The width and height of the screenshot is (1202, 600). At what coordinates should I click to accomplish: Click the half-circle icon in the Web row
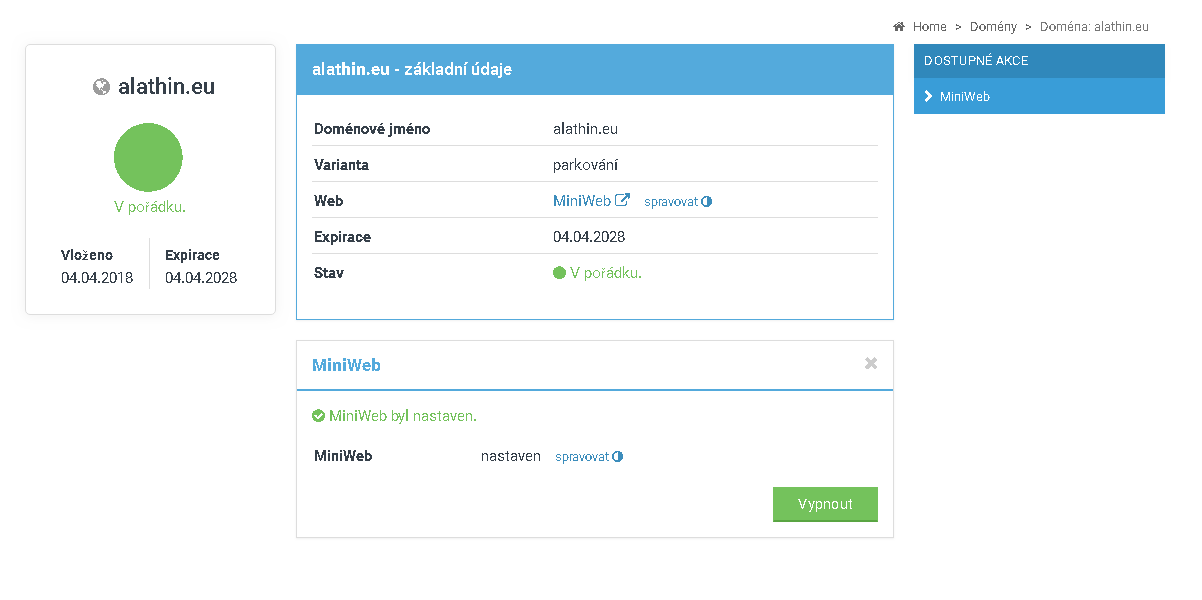(x=707, y=201)
